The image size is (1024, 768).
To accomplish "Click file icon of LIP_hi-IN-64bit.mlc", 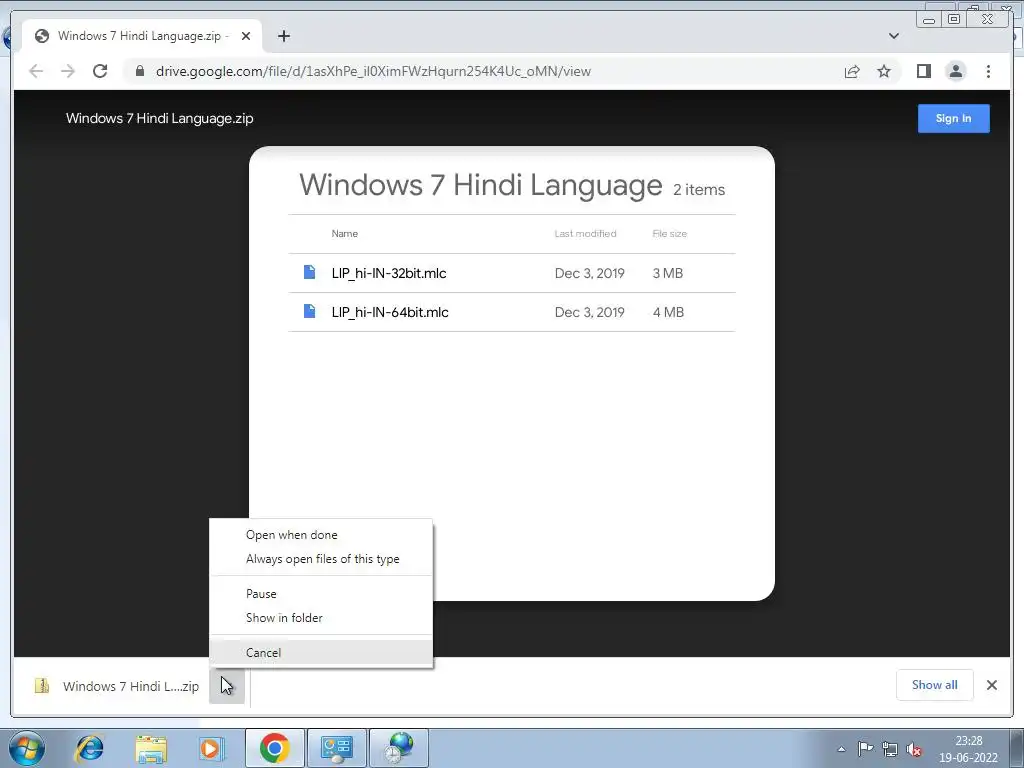I will (x=310, y=312).
